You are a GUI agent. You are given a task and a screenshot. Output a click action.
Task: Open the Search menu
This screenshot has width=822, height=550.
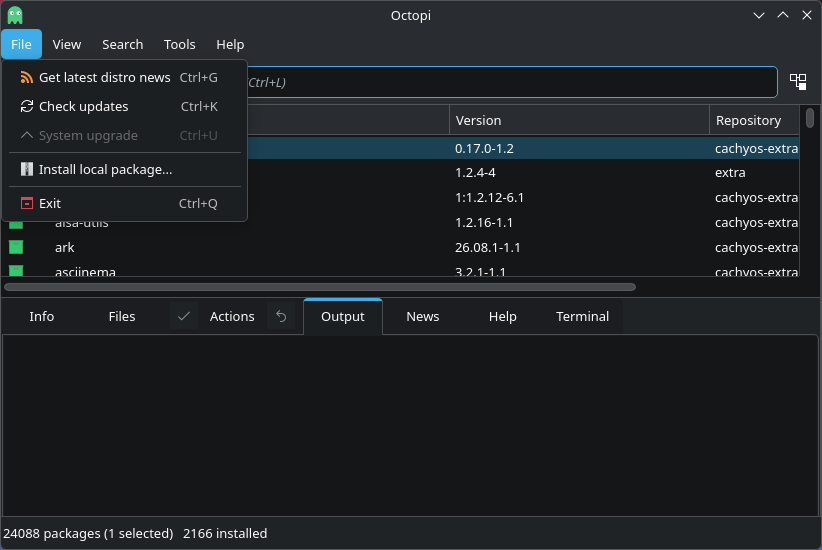point(123,45)
